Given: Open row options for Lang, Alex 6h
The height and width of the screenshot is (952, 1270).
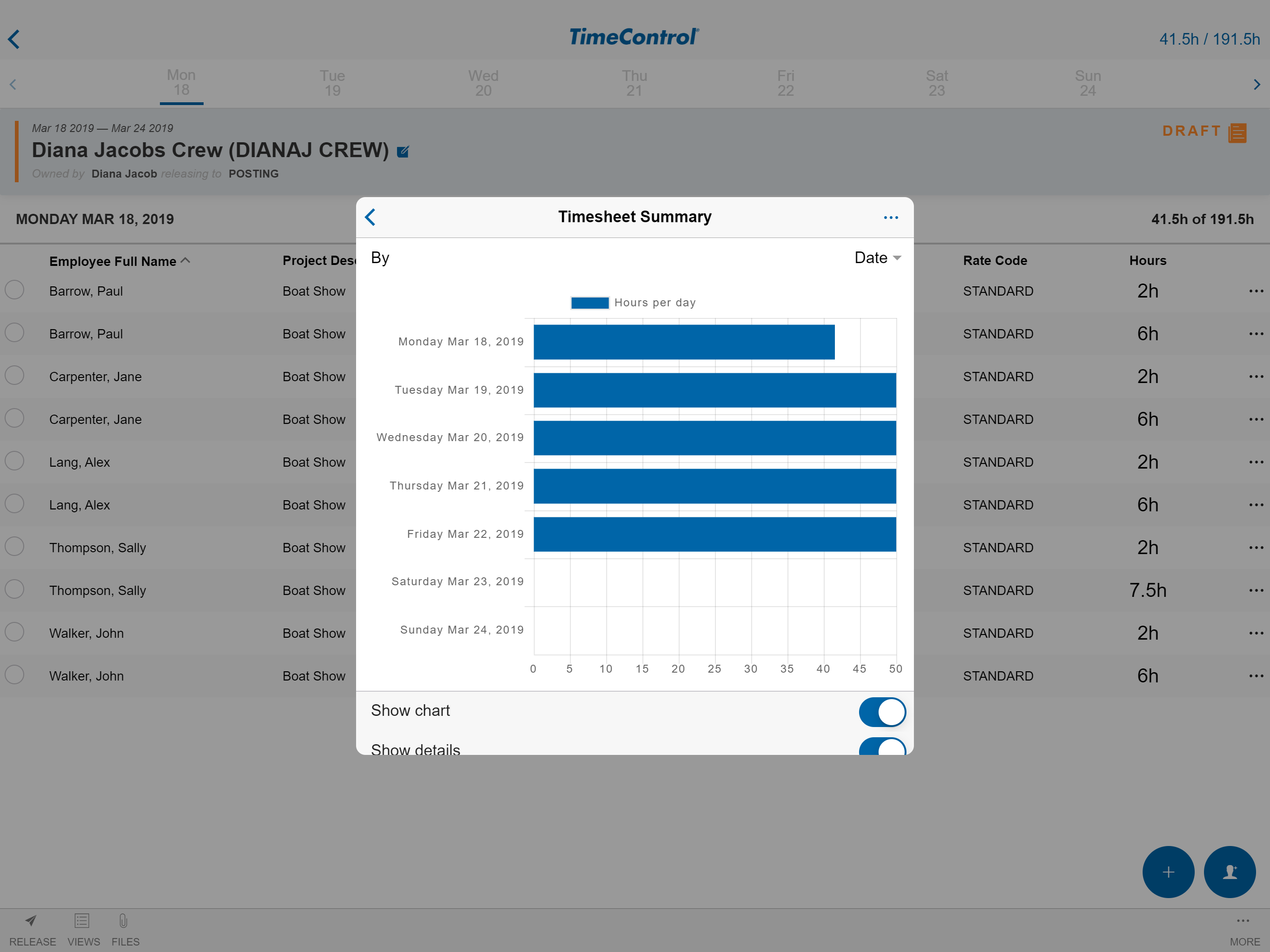Looking at the screenshot, I should pos(1256,505).
